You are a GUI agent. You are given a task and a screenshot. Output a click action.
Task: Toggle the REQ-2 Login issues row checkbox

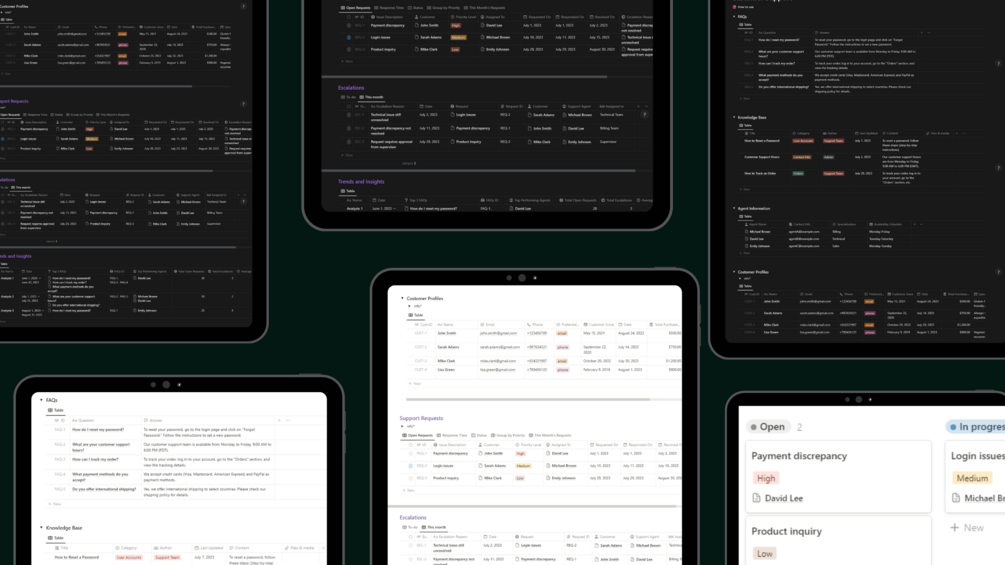point(411,466)
